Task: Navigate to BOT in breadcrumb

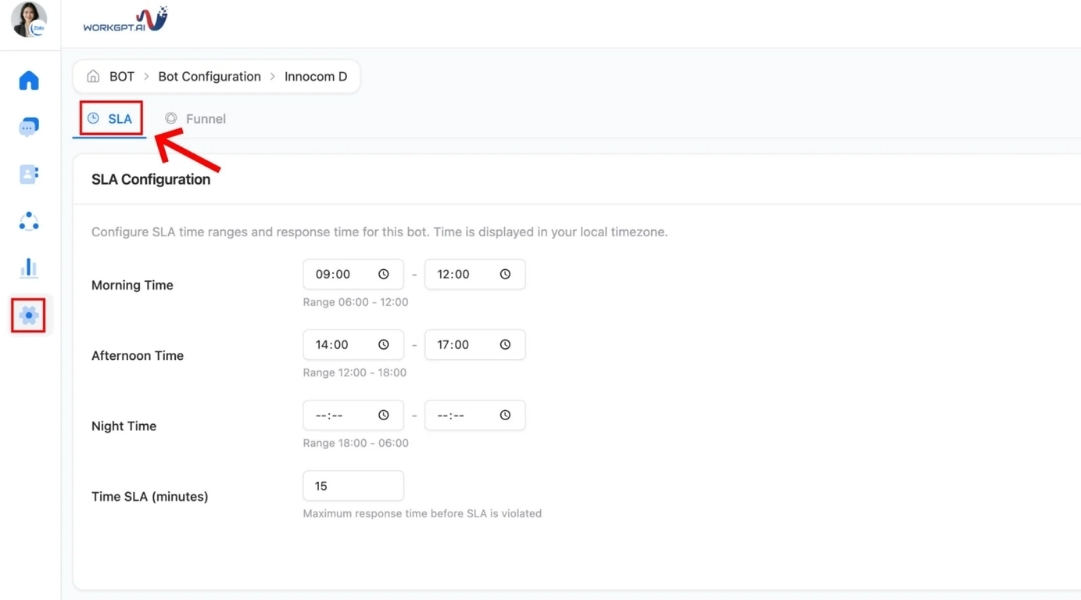Action: pyautogui.click(x=122, y=77)
